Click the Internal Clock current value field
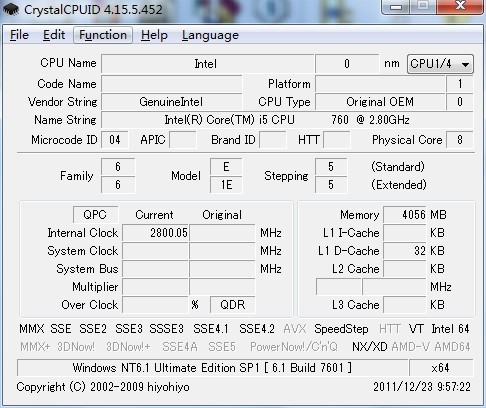Image resolution: width=486 pixels, height=408 pixels. click(x=155, y=233)
